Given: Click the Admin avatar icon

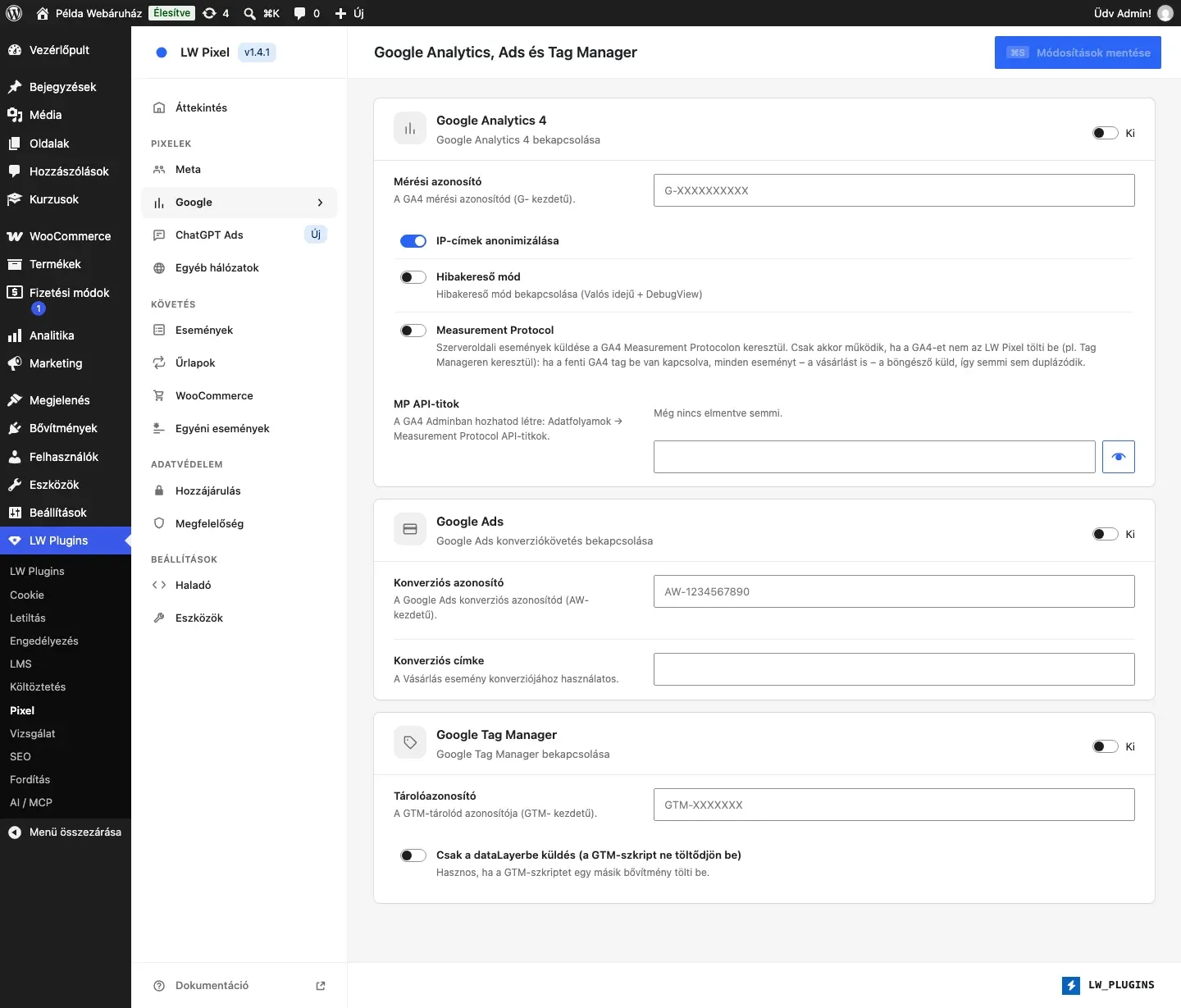Looking at the screenshot, I should [1165, 13].
